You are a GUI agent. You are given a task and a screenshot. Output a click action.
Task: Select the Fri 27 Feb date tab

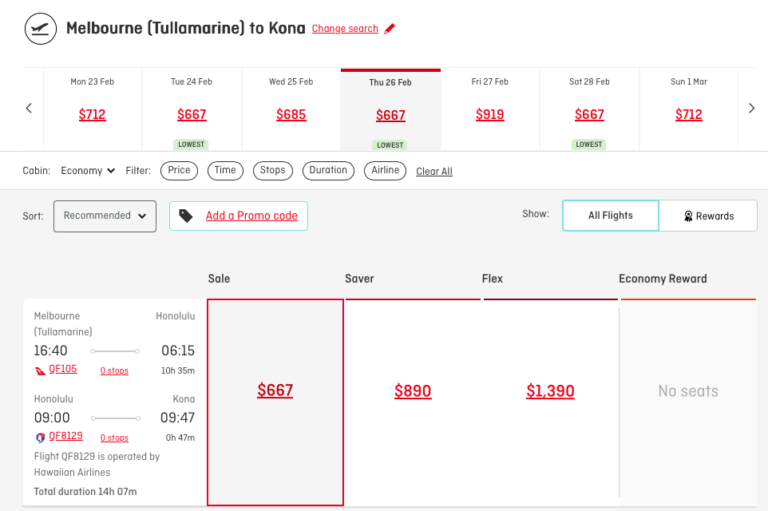click(x=490, y=108)
